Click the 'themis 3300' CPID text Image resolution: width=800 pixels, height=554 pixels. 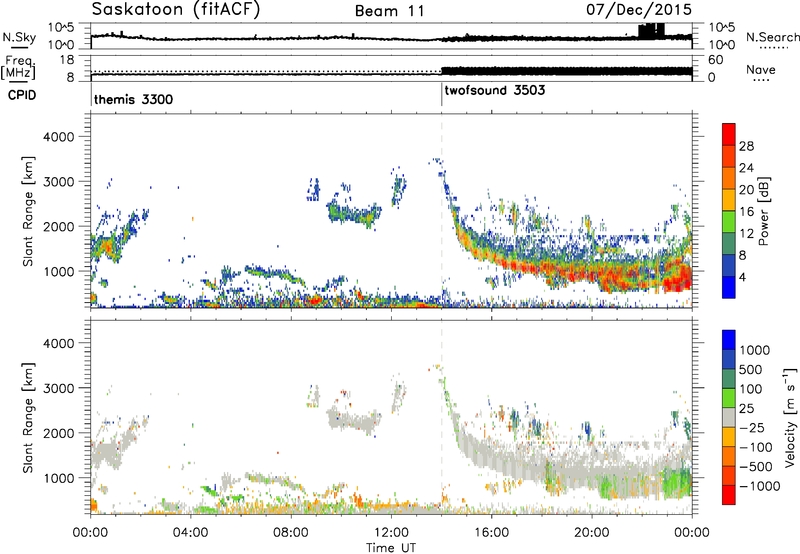coord(134,99)
